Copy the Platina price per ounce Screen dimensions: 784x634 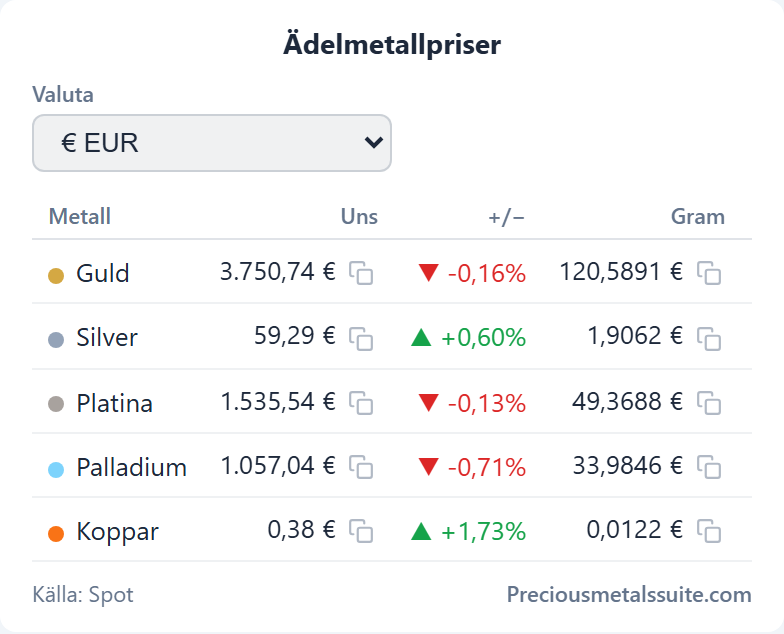click(361, 403)
